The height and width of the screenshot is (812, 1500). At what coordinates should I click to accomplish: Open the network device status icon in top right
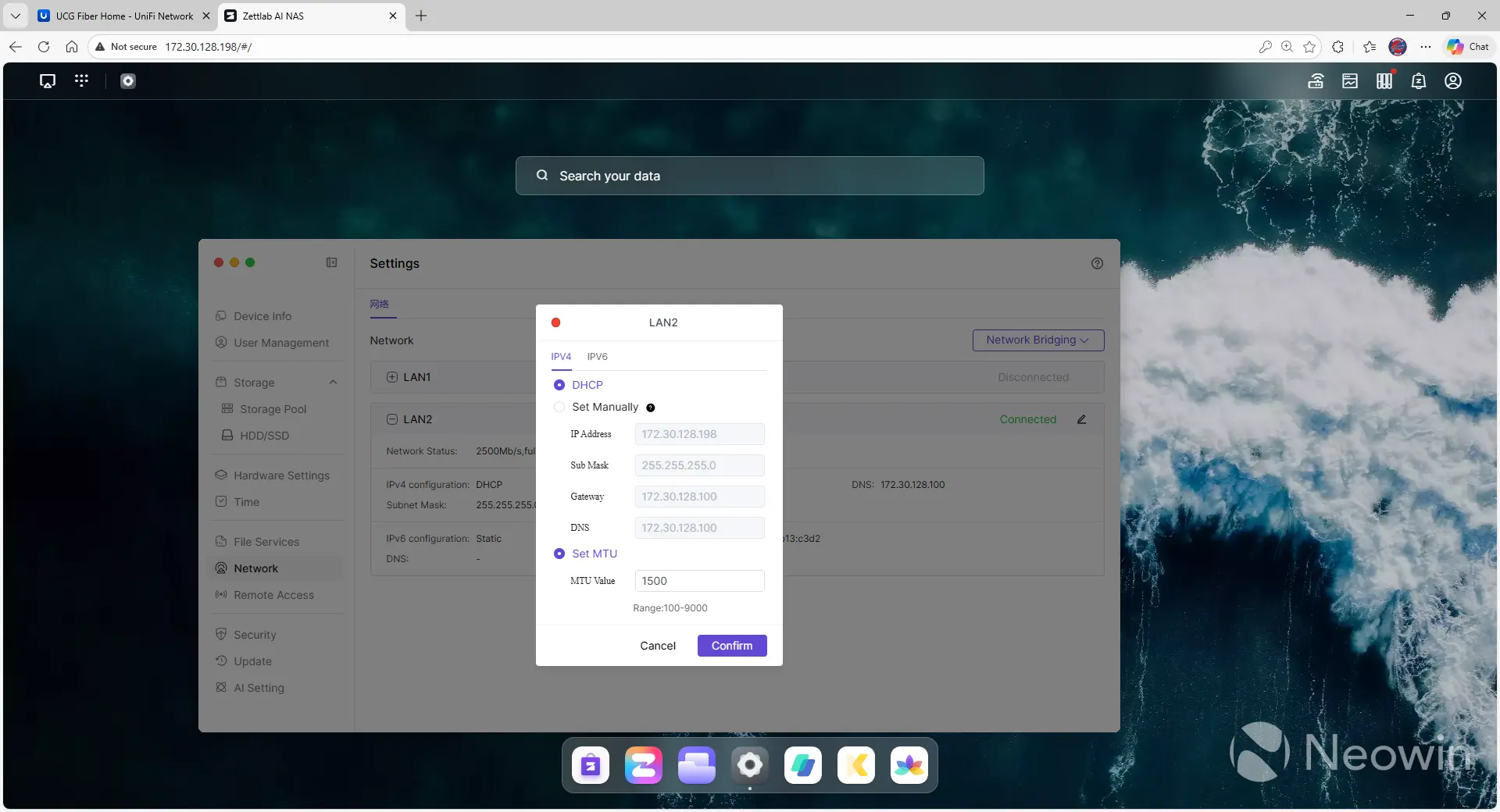tap(1316, 80)
